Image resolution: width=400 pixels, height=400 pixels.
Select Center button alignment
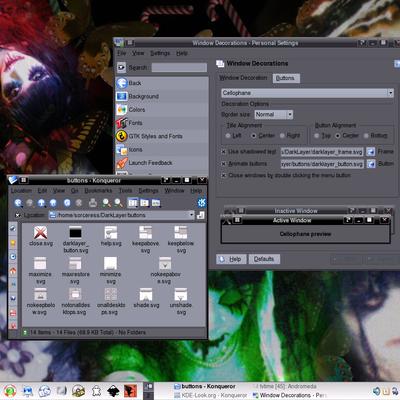coord(338,136)
